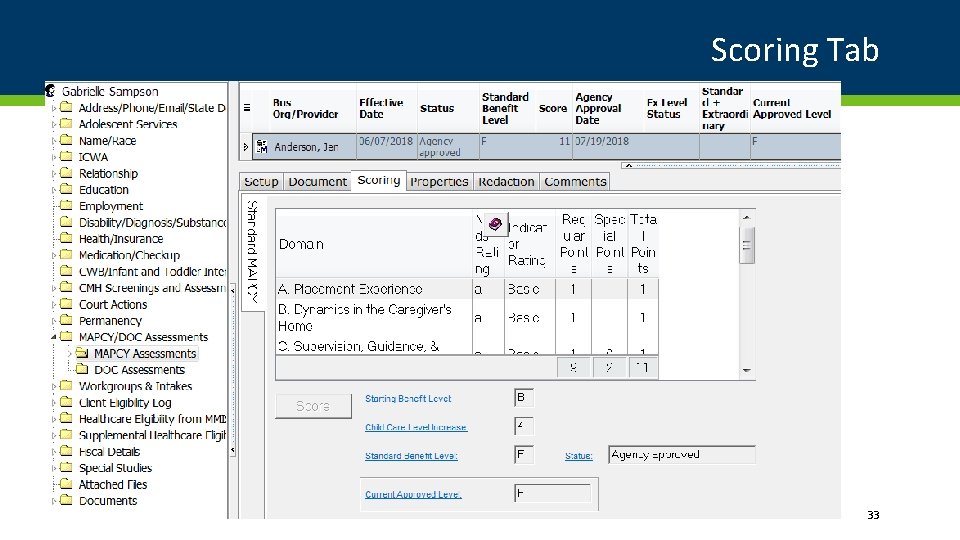
Task: Expand the Permanency tree node
Action: 53,321
